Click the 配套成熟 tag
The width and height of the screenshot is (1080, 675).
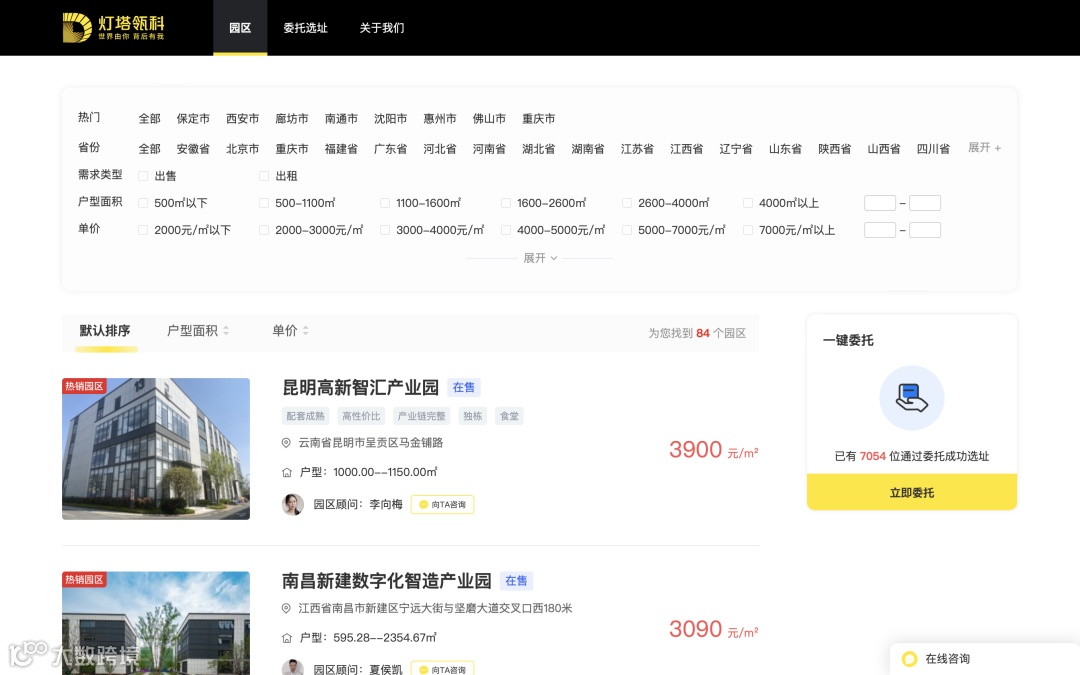click(x=305, y=416)
